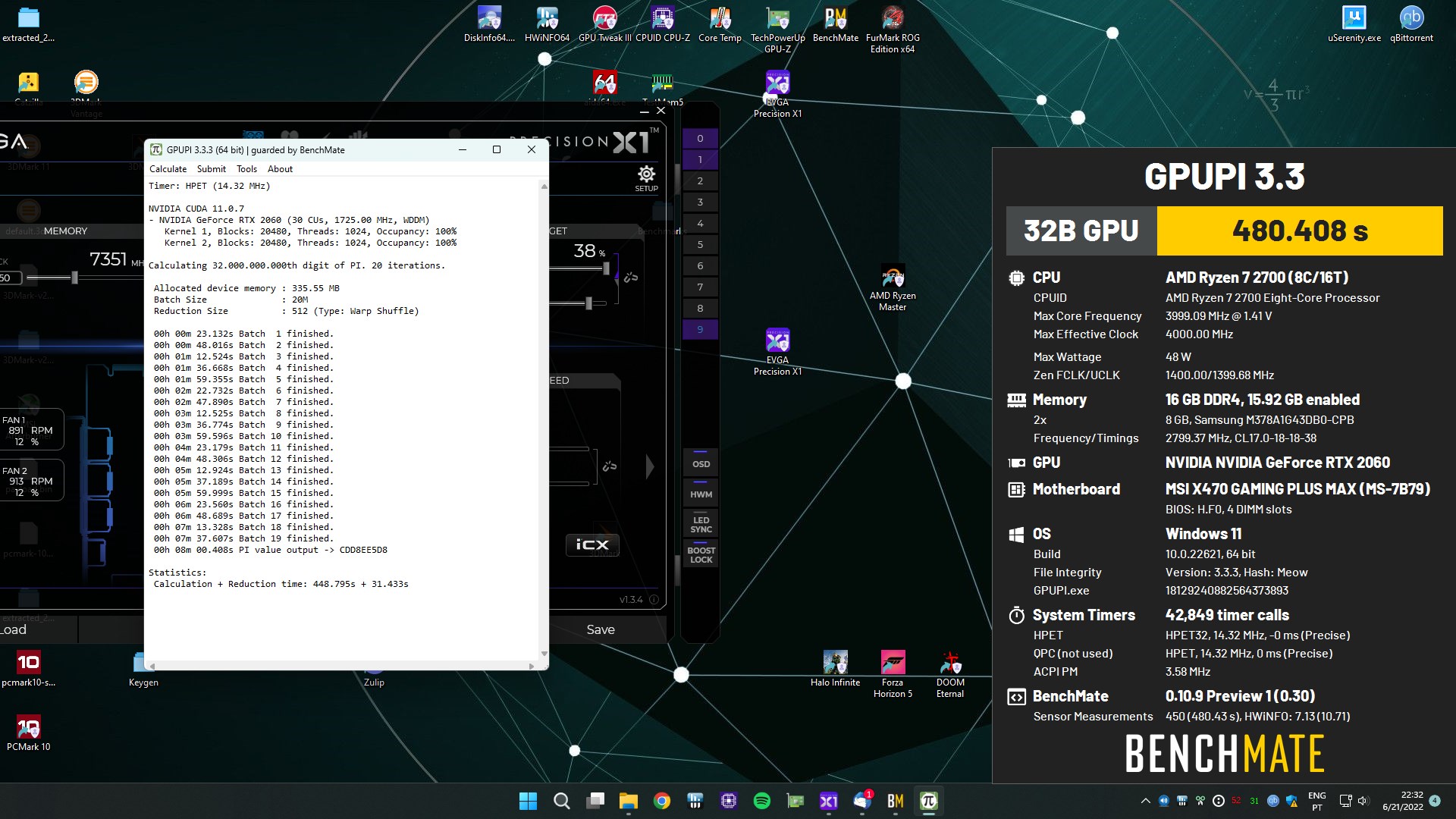Click the memory clock slider handle
The width and height of the screenshot is (1456, 819).
point(74,278)
